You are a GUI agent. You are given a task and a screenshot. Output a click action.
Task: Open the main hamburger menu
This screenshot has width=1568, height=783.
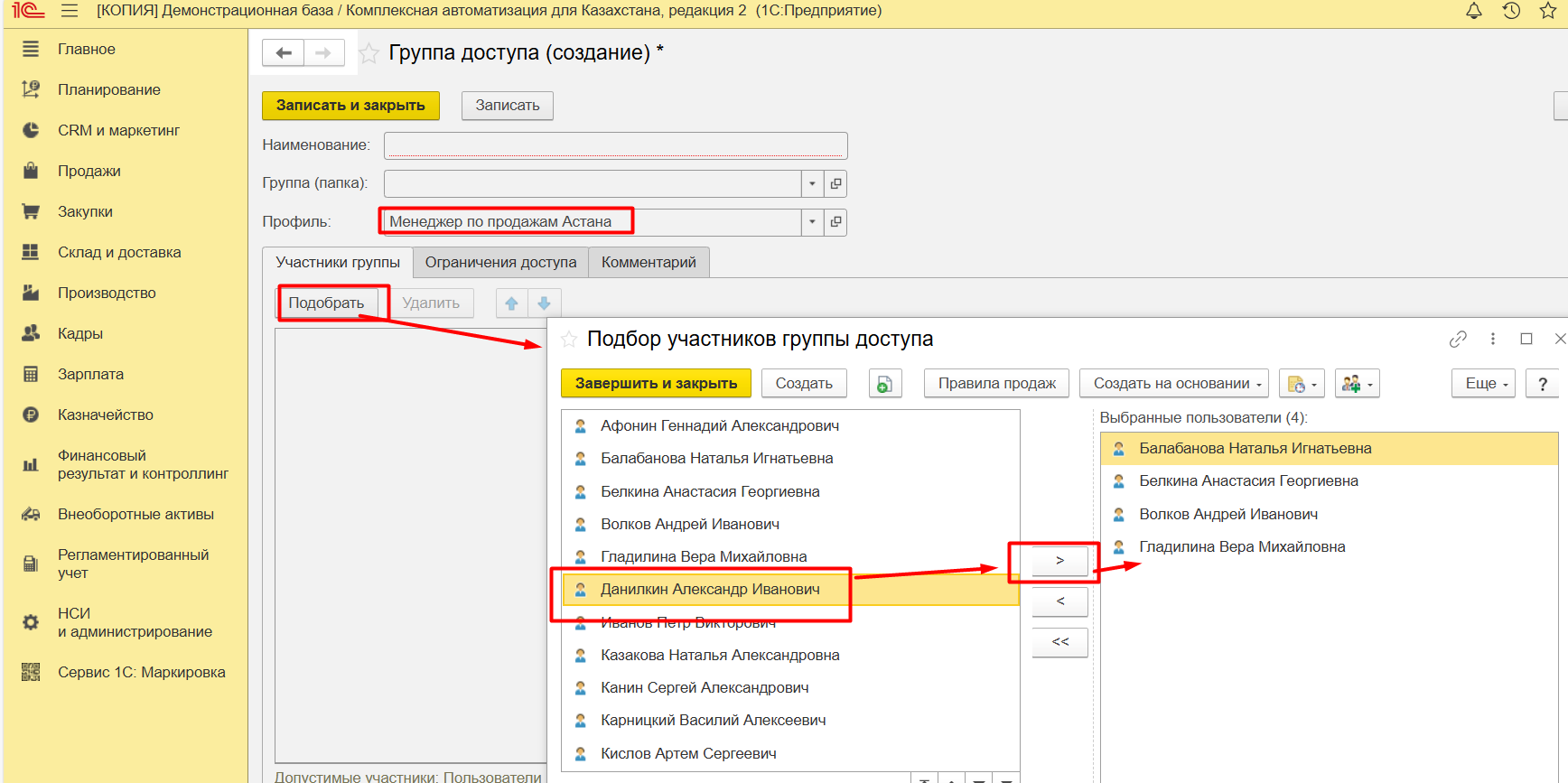(x=70, y=11)
